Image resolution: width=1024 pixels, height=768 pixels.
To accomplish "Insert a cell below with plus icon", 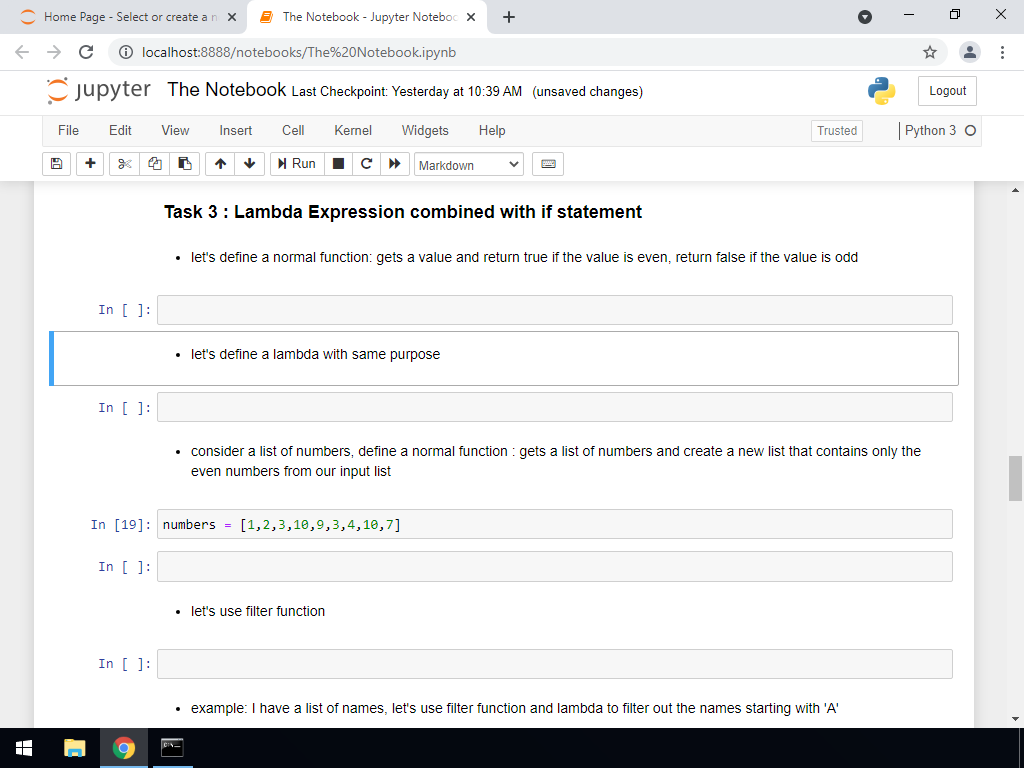I will [x=90, y=164].
